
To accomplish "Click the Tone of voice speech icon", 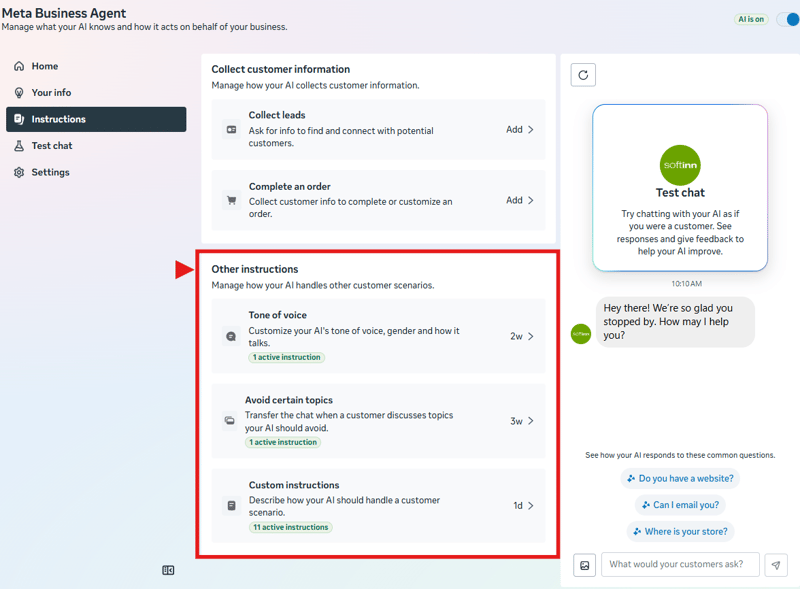I will 231,336.
